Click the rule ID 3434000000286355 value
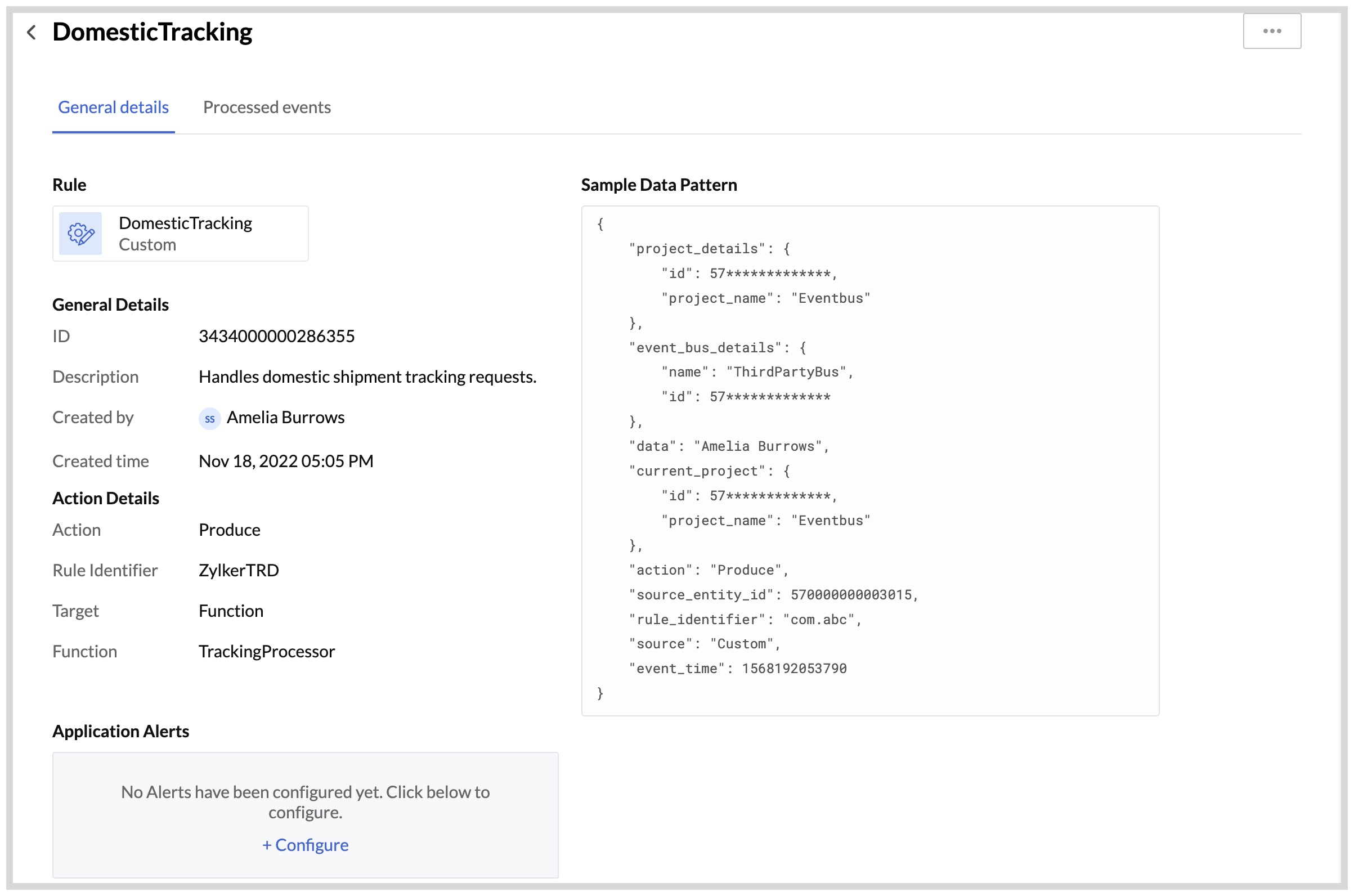The height and width of the screenshot is (896, 1354). point(276,336)
